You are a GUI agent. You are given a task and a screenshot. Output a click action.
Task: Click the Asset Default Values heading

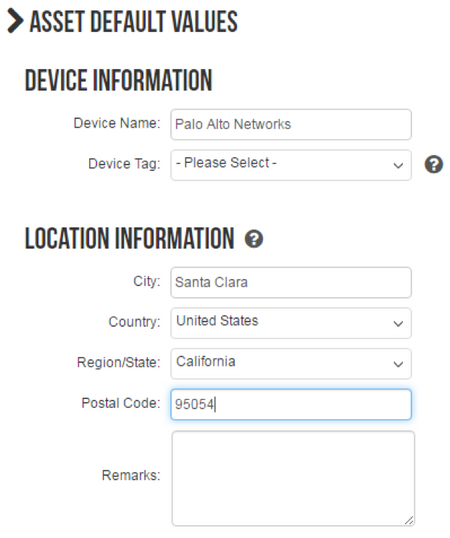coord(133,22)
